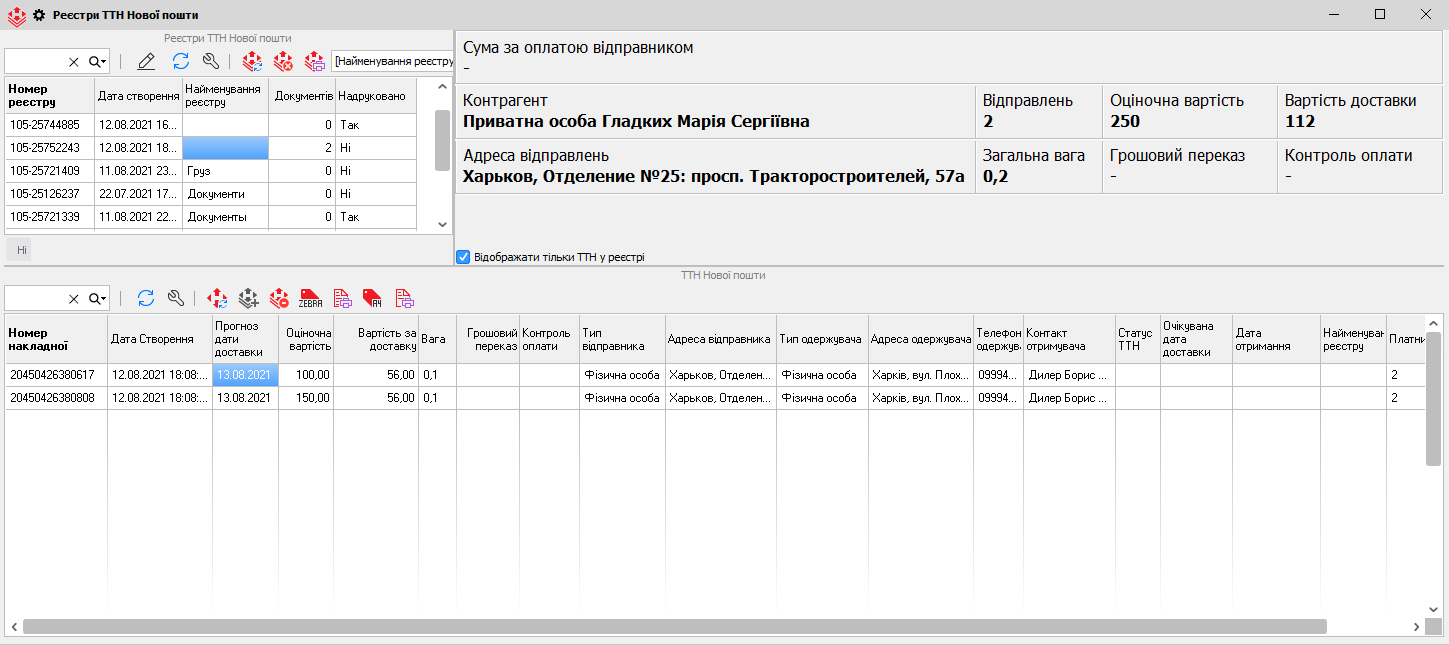This screenshot has height=645, width=1449.
Task: Open search options dropdown in registry search box
Action: coord(97,62)
